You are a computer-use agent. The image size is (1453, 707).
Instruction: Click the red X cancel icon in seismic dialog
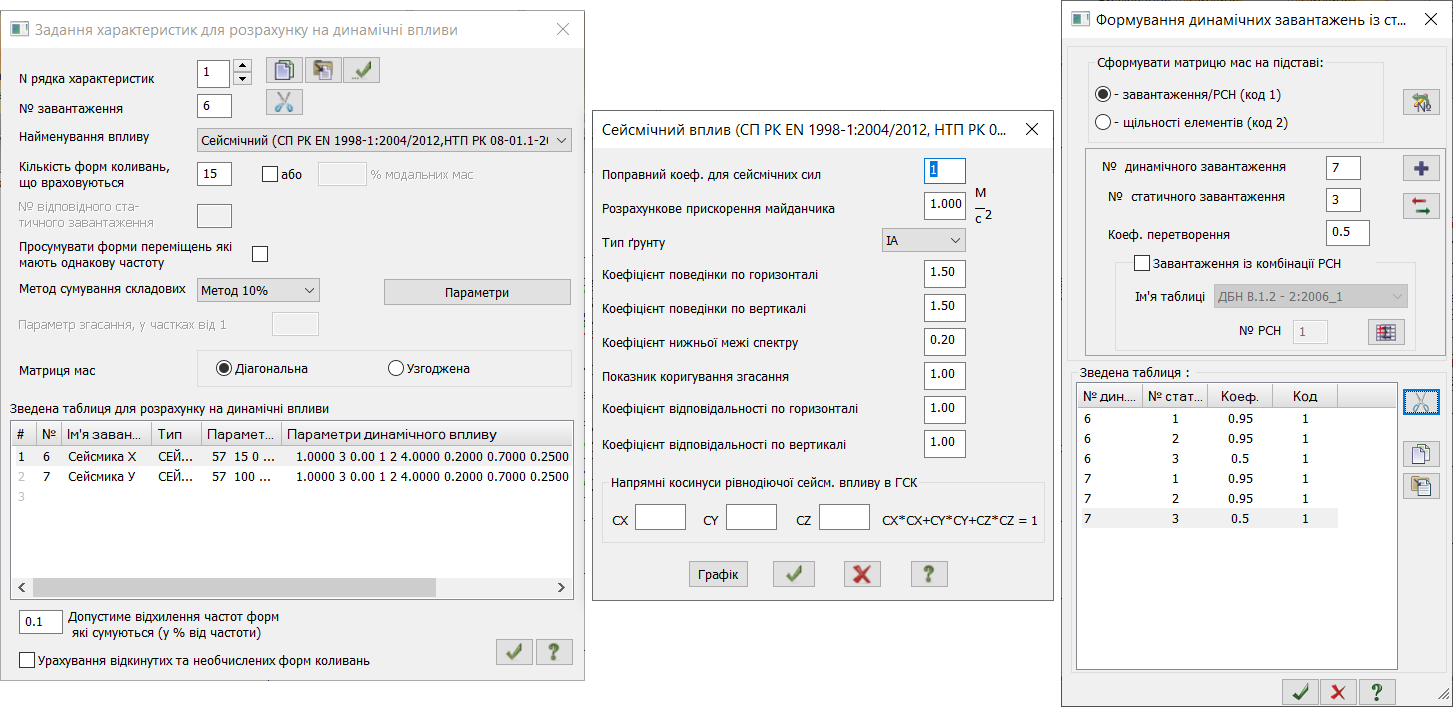click(862, 574)
